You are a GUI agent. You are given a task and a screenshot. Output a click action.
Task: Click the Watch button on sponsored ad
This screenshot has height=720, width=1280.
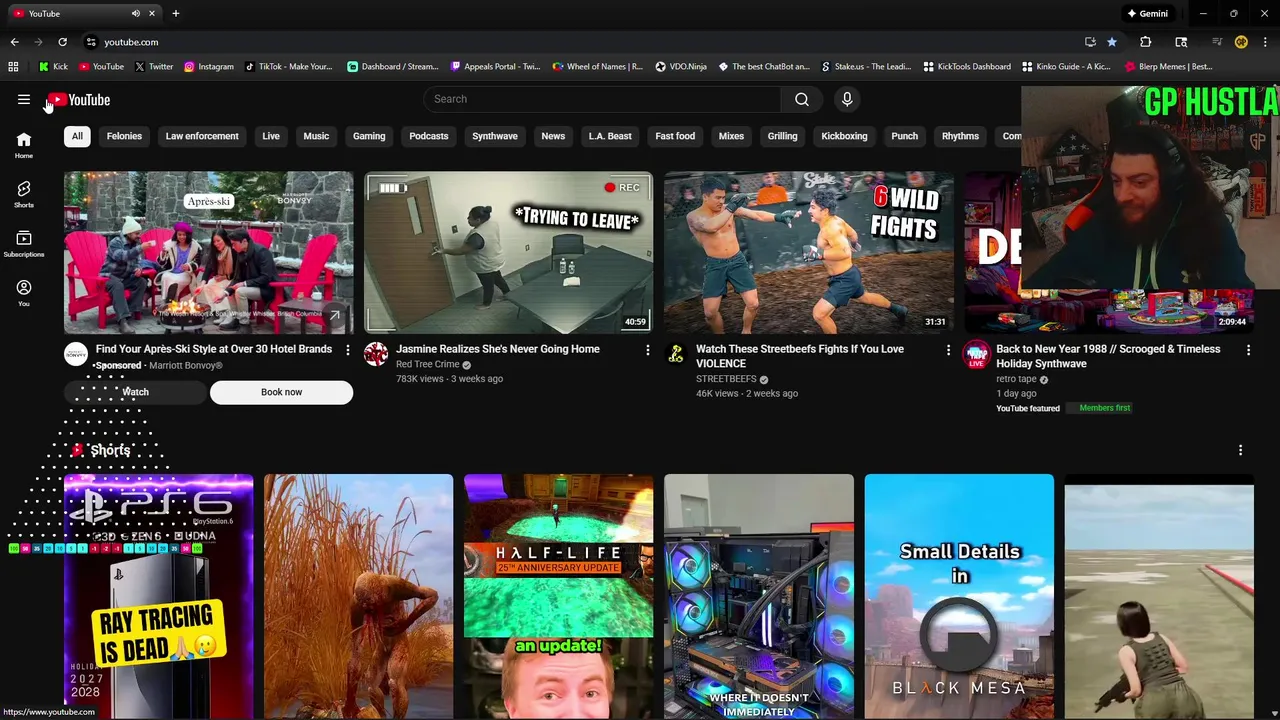coord(135,392)
